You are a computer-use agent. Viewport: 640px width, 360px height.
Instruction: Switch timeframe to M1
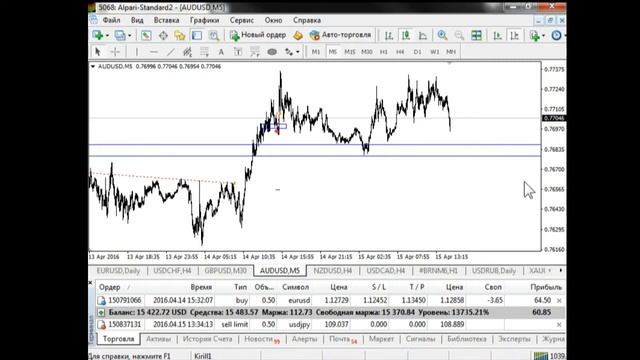click(316, 52)
